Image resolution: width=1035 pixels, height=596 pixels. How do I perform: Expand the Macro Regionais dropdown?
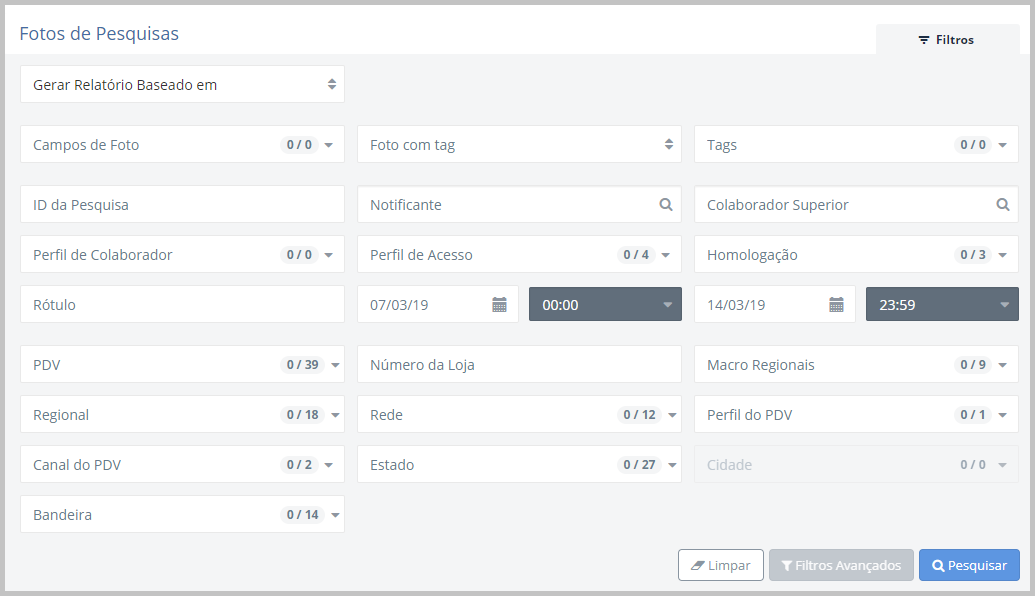(856, 365)
